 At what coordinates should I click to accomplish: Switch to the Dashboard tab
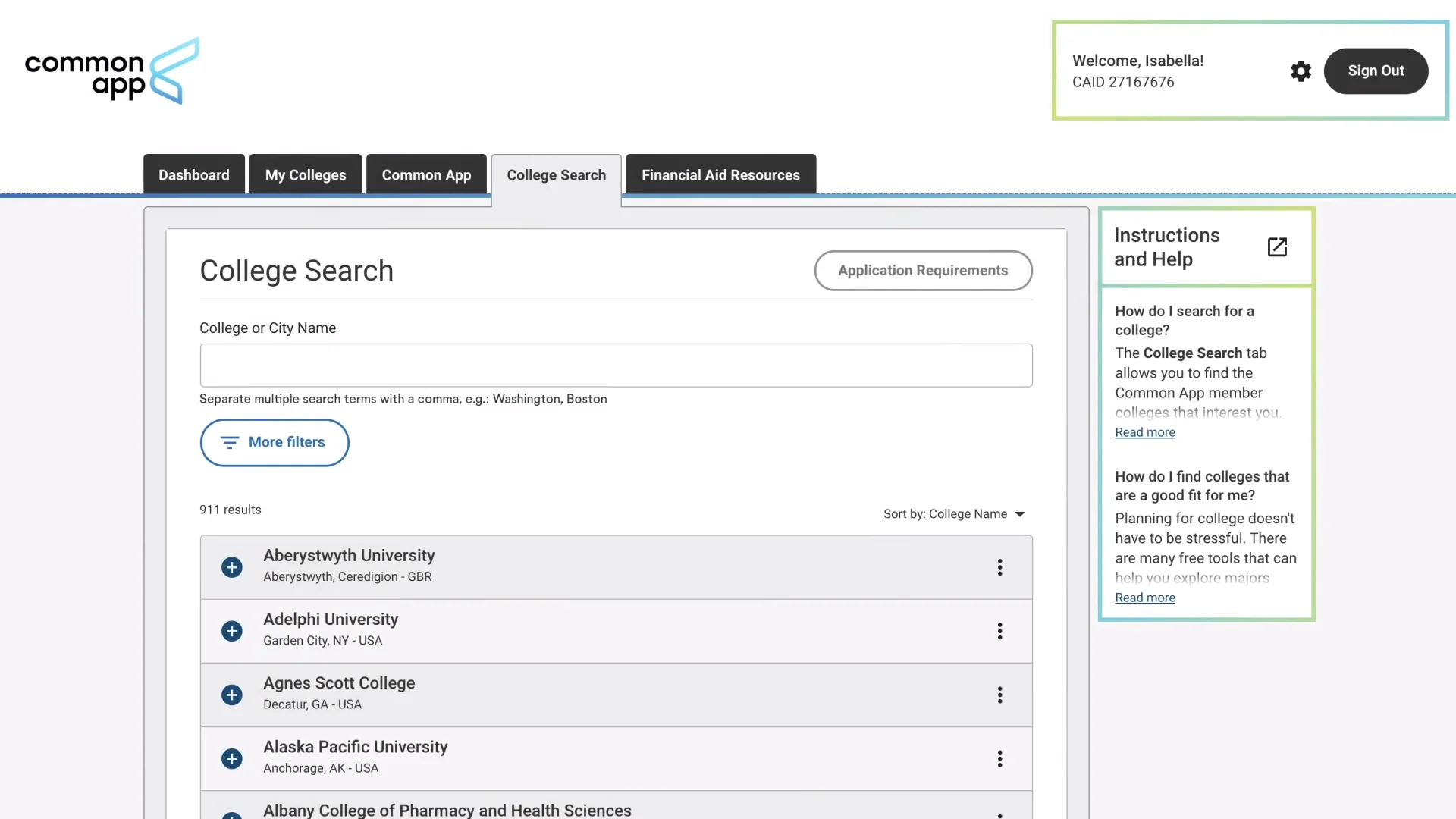pyautogui.click(x=194, y=174)
